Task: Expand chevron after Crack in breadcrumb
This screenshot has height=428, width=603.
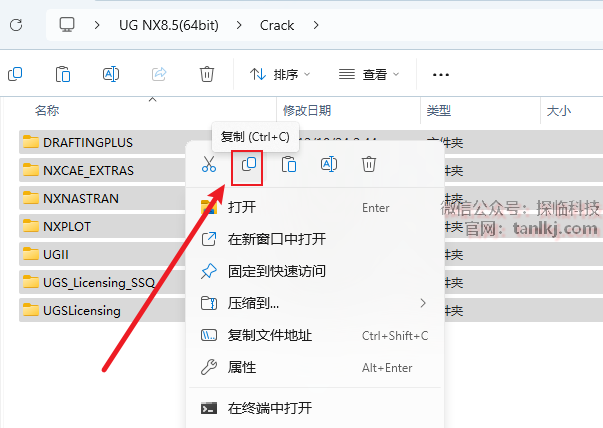Action: pyautogui.click(x=316, y=25)
